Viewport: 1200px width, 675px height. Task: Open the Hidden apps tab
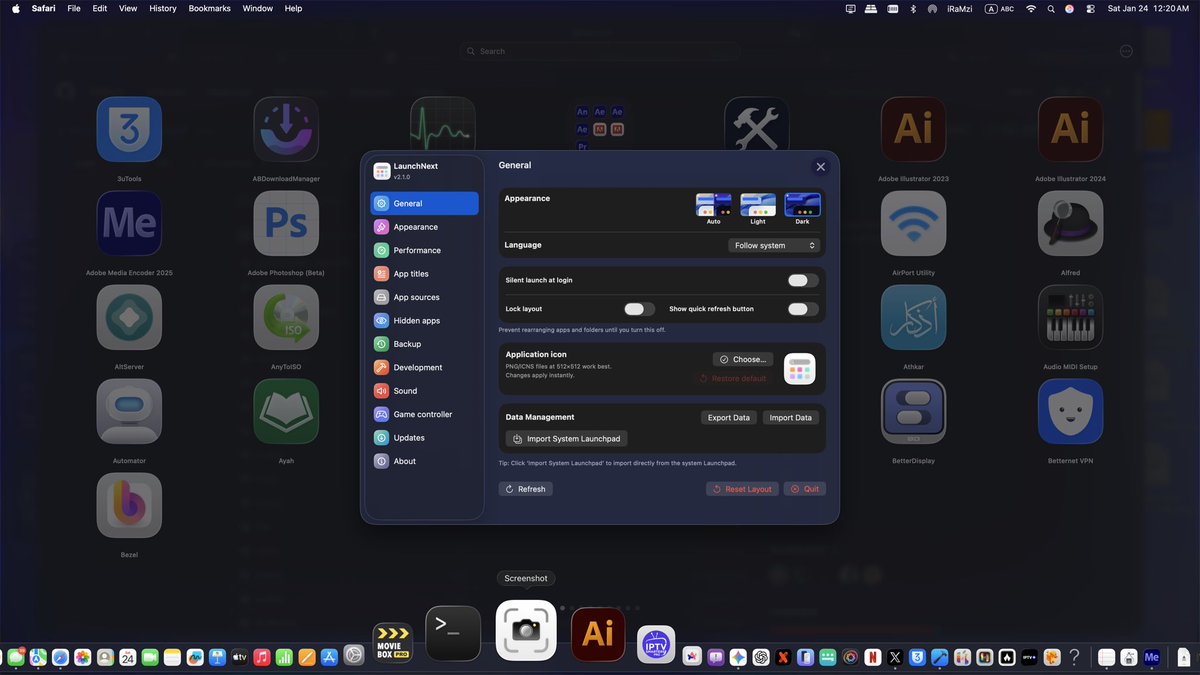(425, 321)
